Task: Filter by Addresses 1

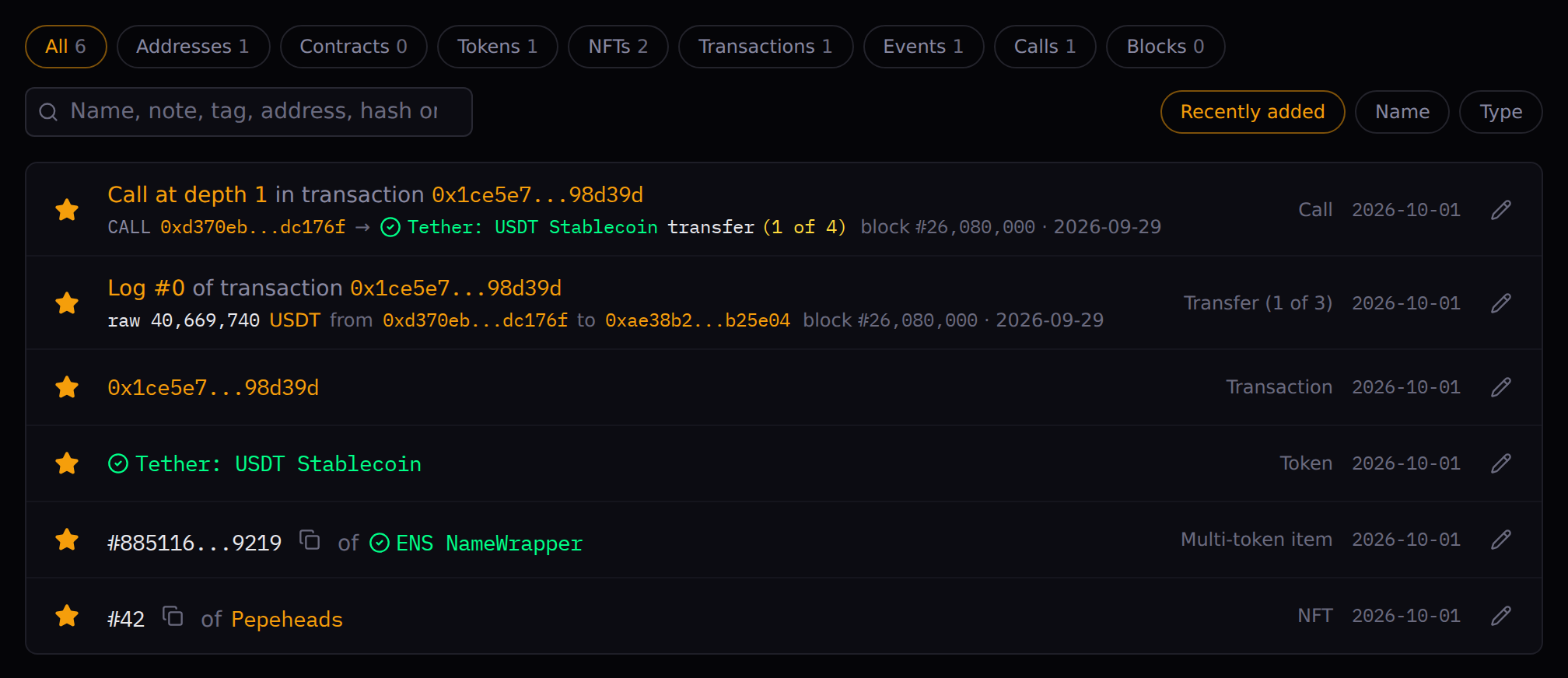Action: [193, 47]
